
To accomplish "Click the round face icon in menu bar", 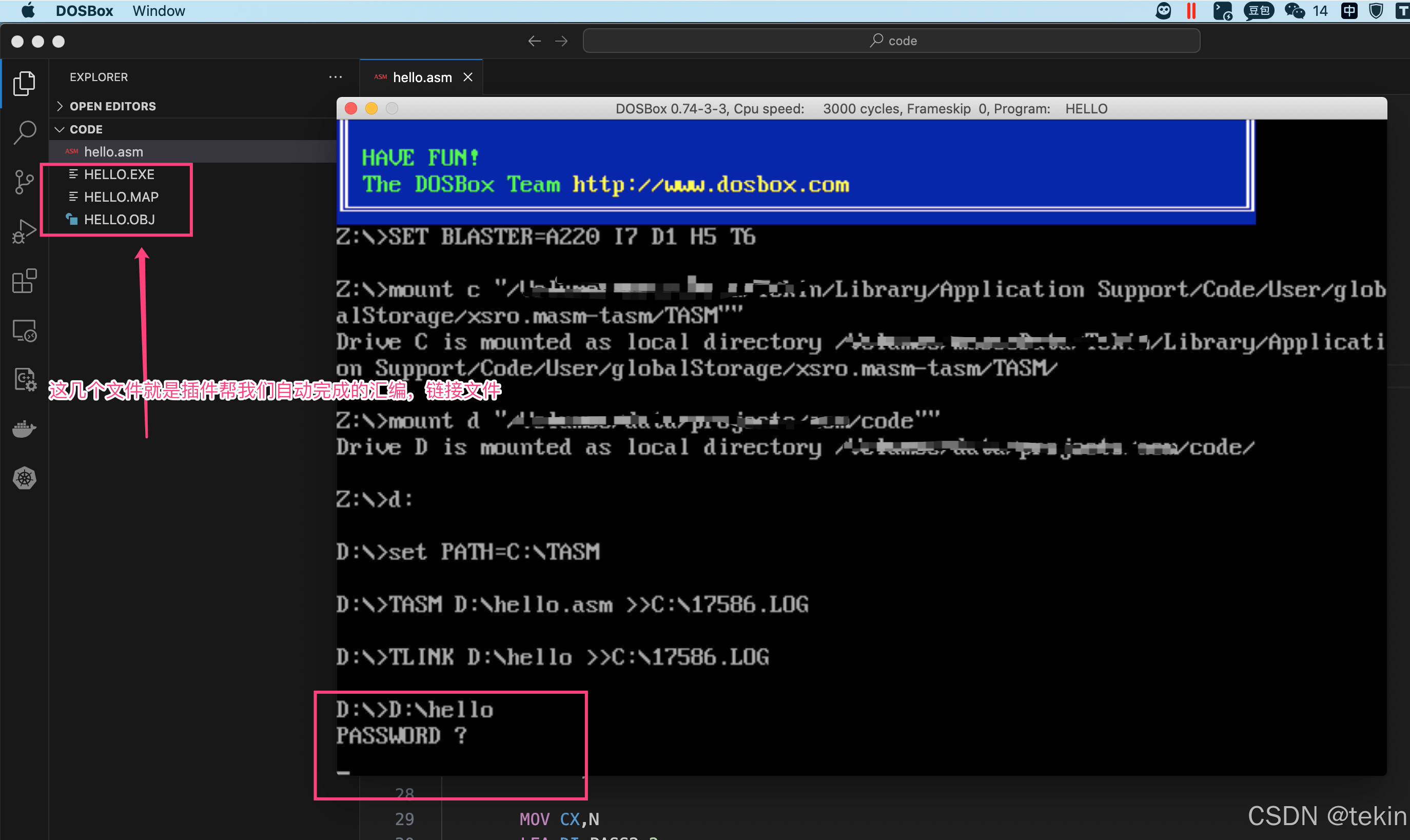I will [1163, 11].
